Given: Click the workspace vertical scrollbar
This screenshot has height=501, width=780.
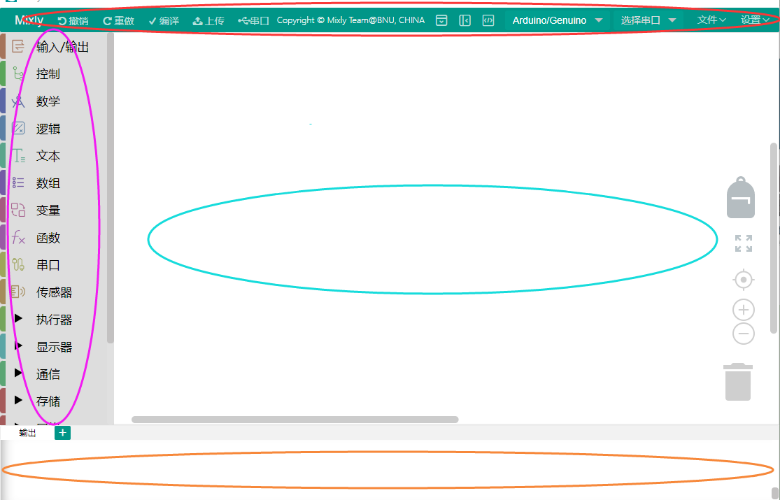Looking at the screenshot, I should point(773,238).
